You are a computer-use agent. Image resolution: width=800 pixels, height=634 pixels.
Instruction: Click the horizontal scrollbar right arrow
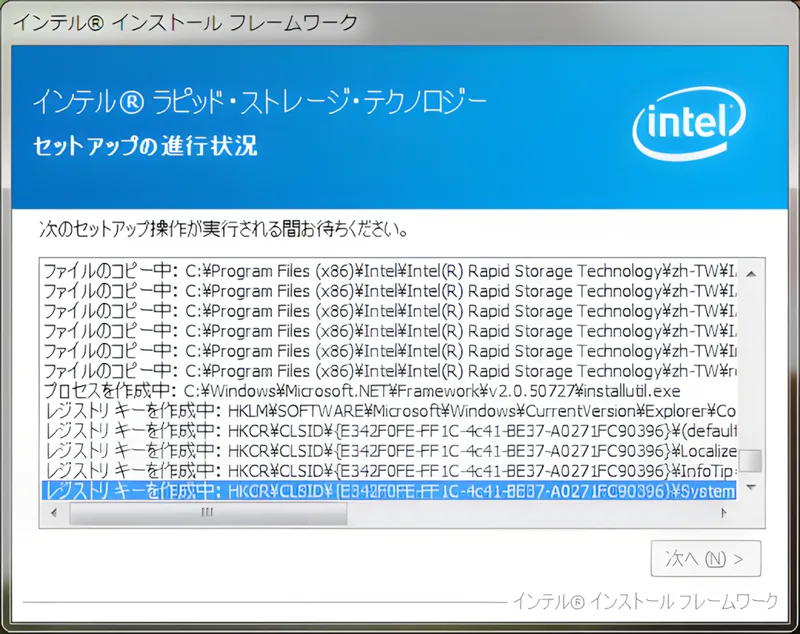tap(724, 511)
